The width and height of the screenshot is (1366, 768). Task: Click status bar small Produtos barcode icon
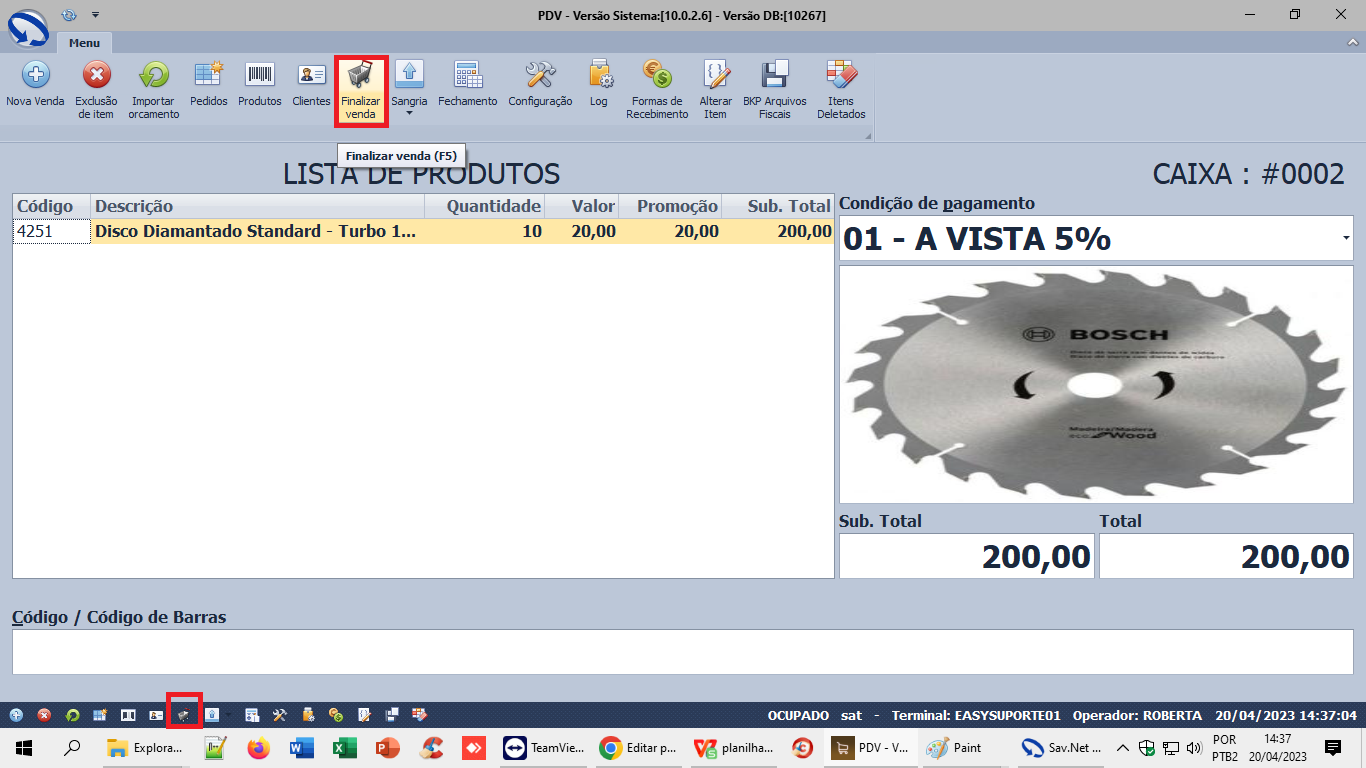(x=128, y=715)
